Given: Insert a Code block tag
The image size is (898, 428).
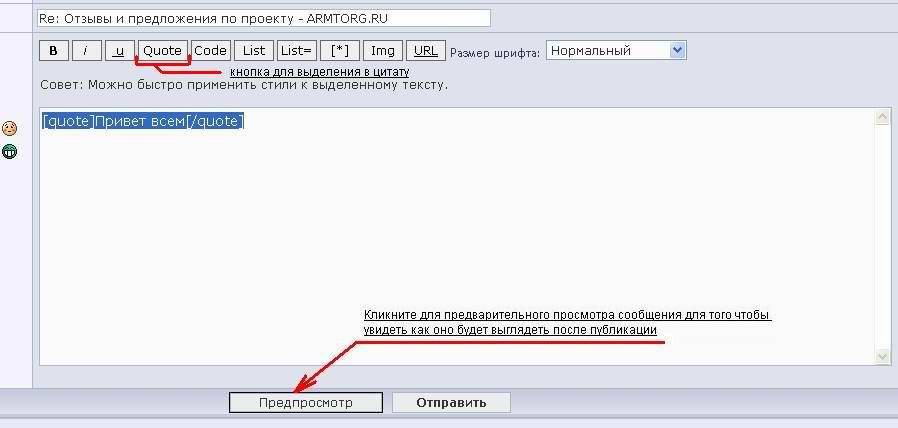Looking at the screenshot, I should click(x=210, y=50).
